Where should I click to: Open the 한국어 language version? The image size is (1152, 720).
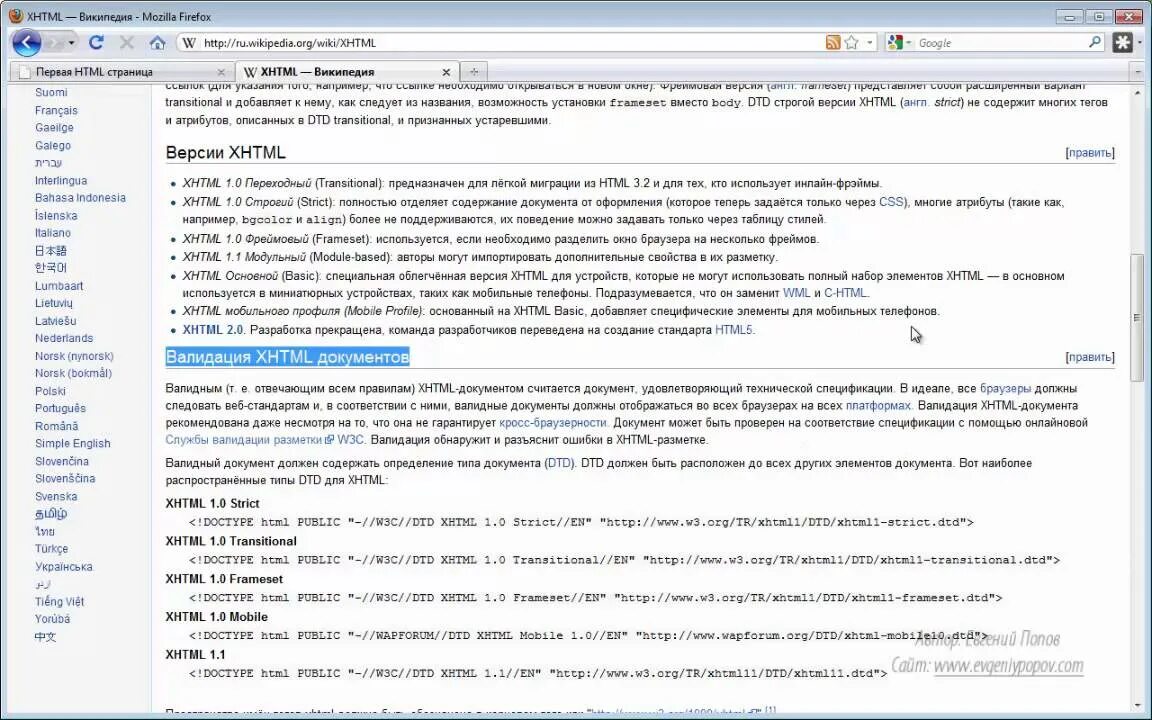point(50,268)
